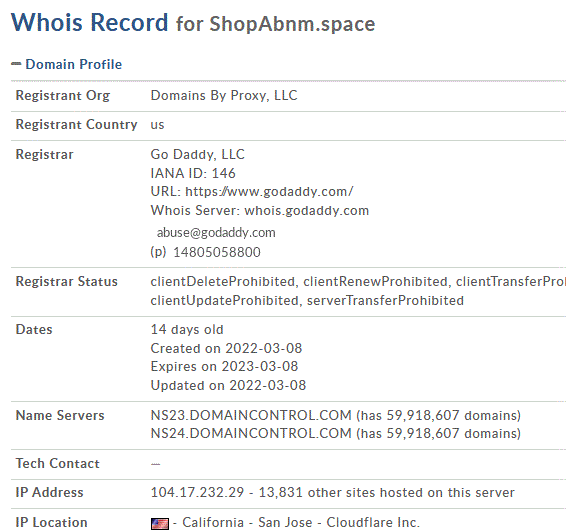Click the US flag icon in IP Location

click(160, 523)
